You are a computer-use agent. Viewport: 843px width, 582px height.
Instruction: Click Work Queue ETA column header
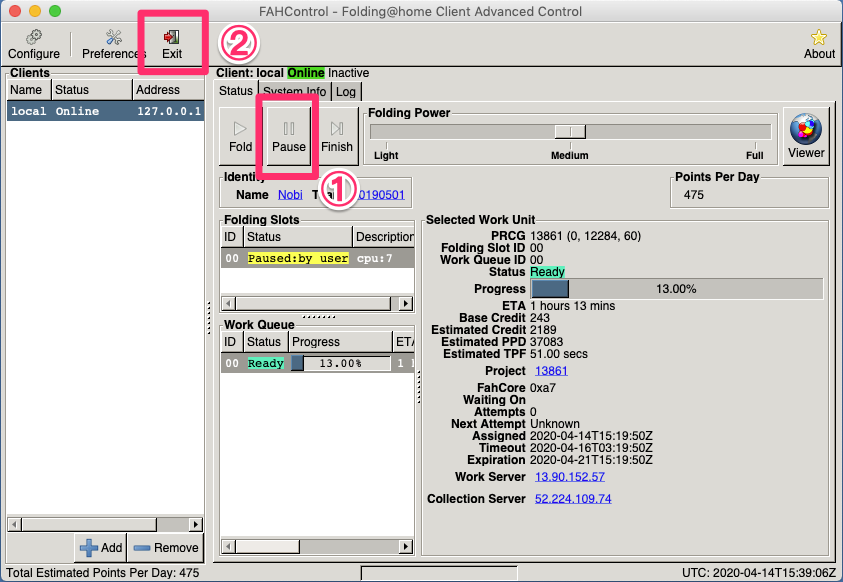click(x=404, y=342)
